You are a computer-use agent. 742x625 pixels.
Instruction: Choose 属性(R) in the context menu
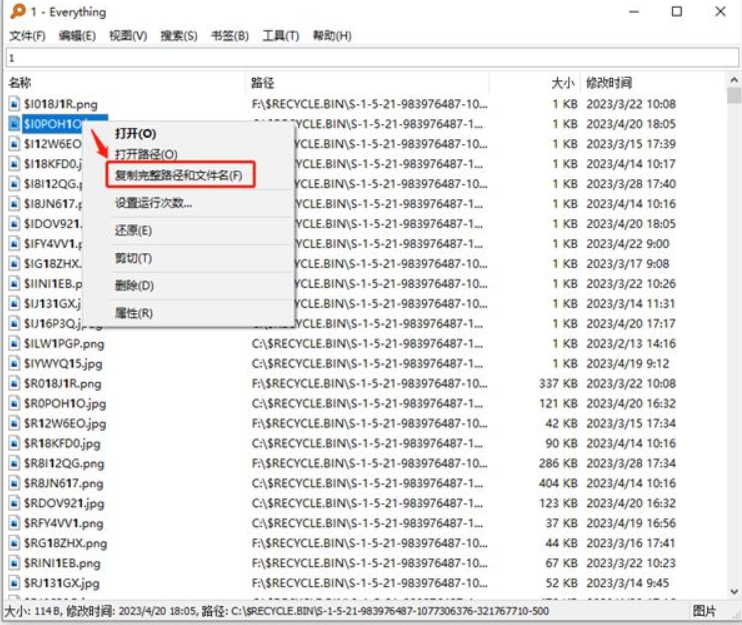[134, 313]
